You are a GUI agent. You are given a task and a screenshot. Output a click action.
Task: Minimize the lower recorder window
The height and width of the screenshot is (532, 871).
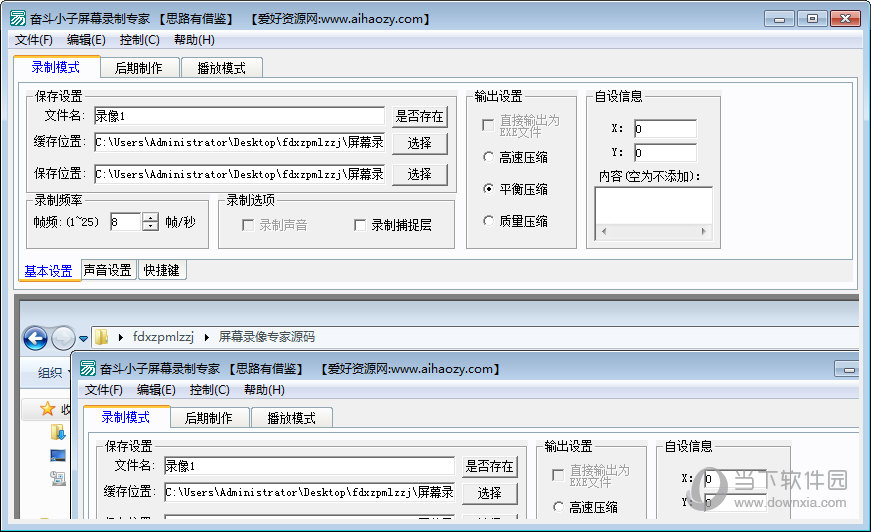pyautogui.click(x=849, y=369)
